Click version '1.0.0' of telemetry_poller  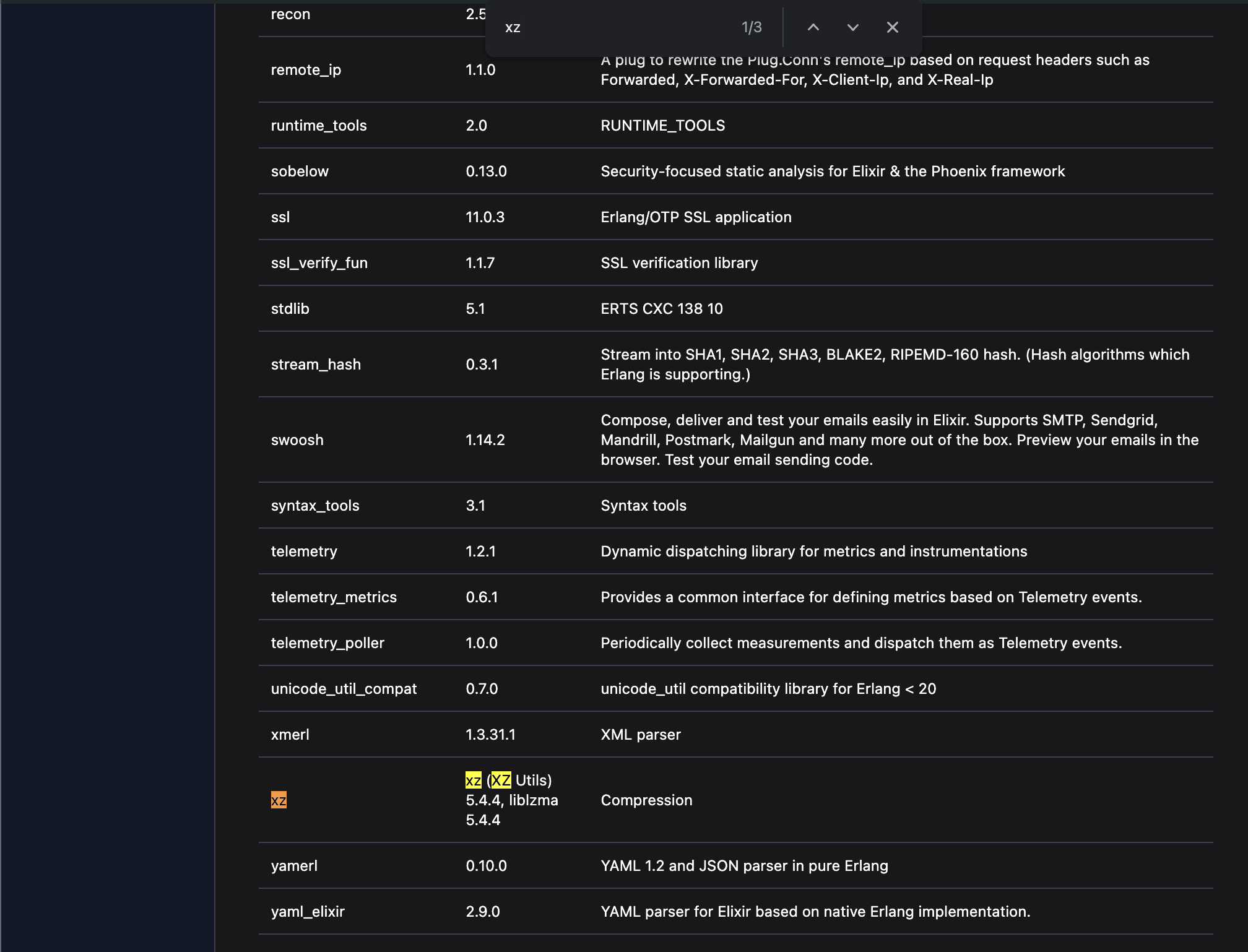[x=482, y=643]
